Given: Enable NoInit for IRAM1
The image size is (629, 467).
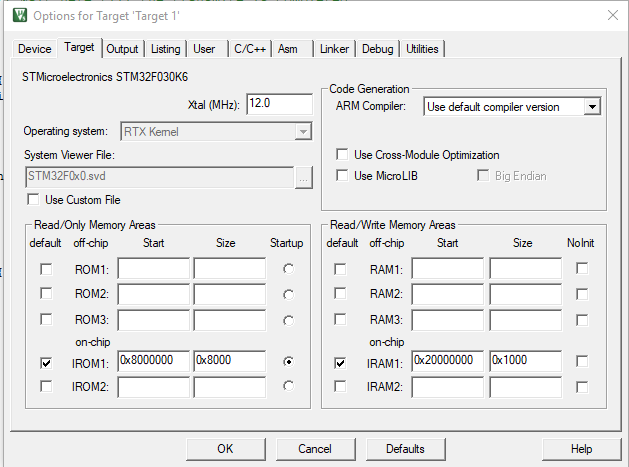Looking at the screenshot, I should tap(582, 361).
